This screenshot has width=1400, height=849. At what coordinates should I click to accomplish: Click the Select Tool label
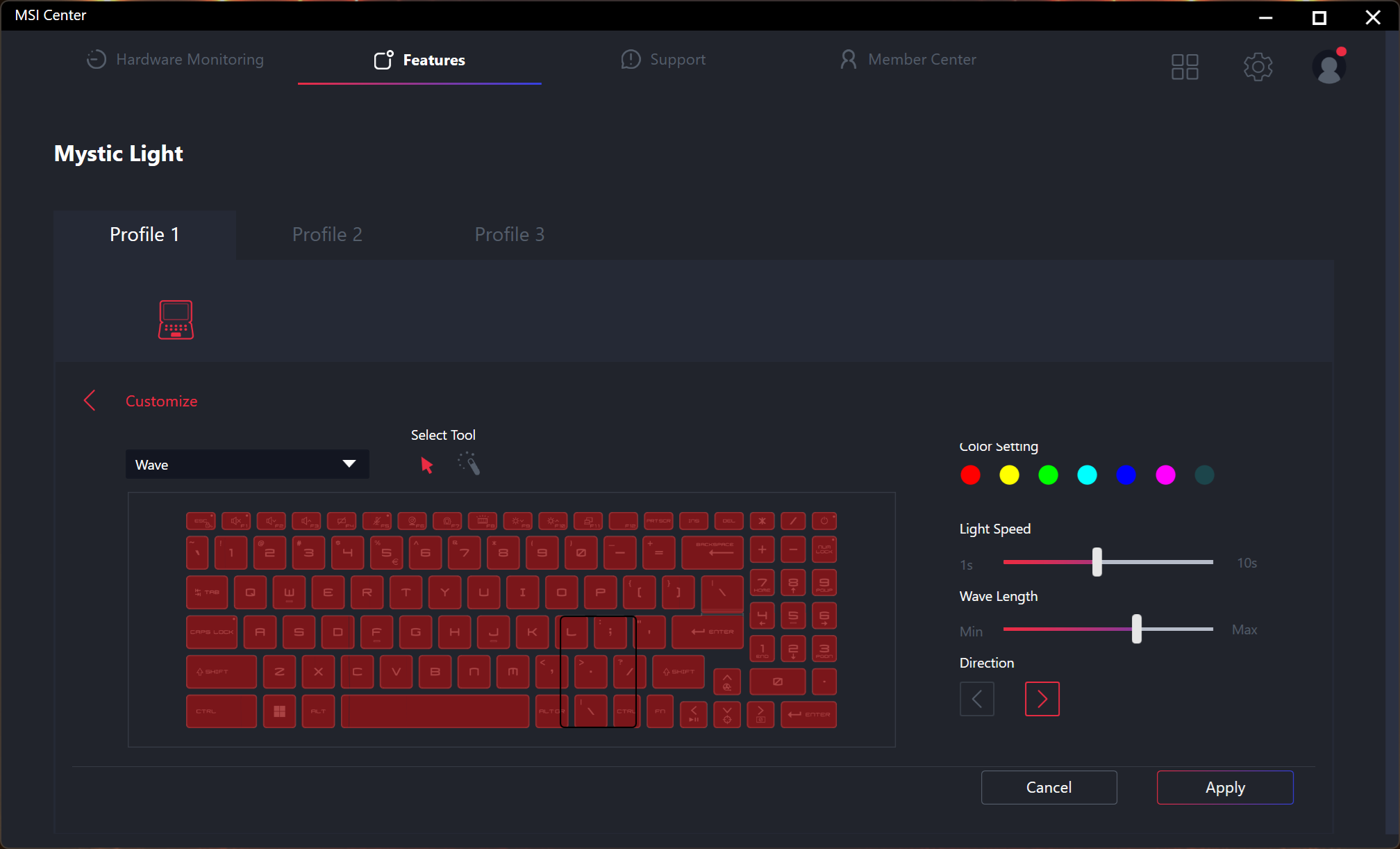[443, 435]
